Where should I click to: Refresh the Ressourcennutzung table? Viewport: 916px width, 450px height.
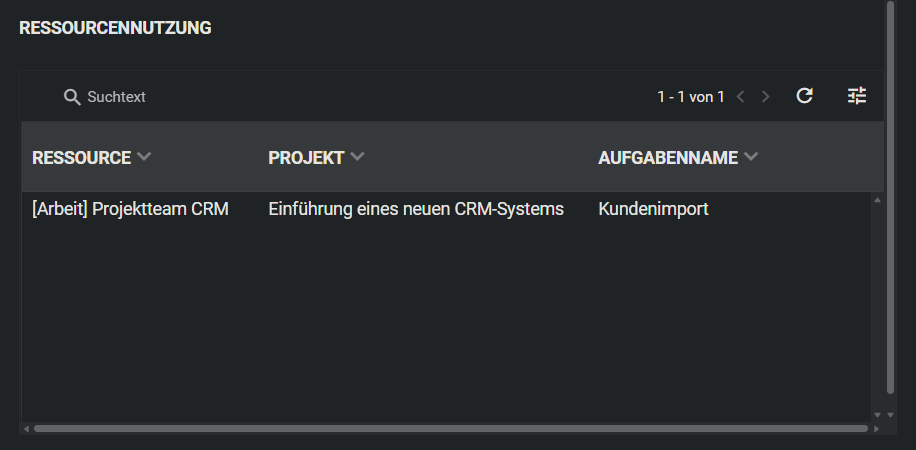[804, 96]
